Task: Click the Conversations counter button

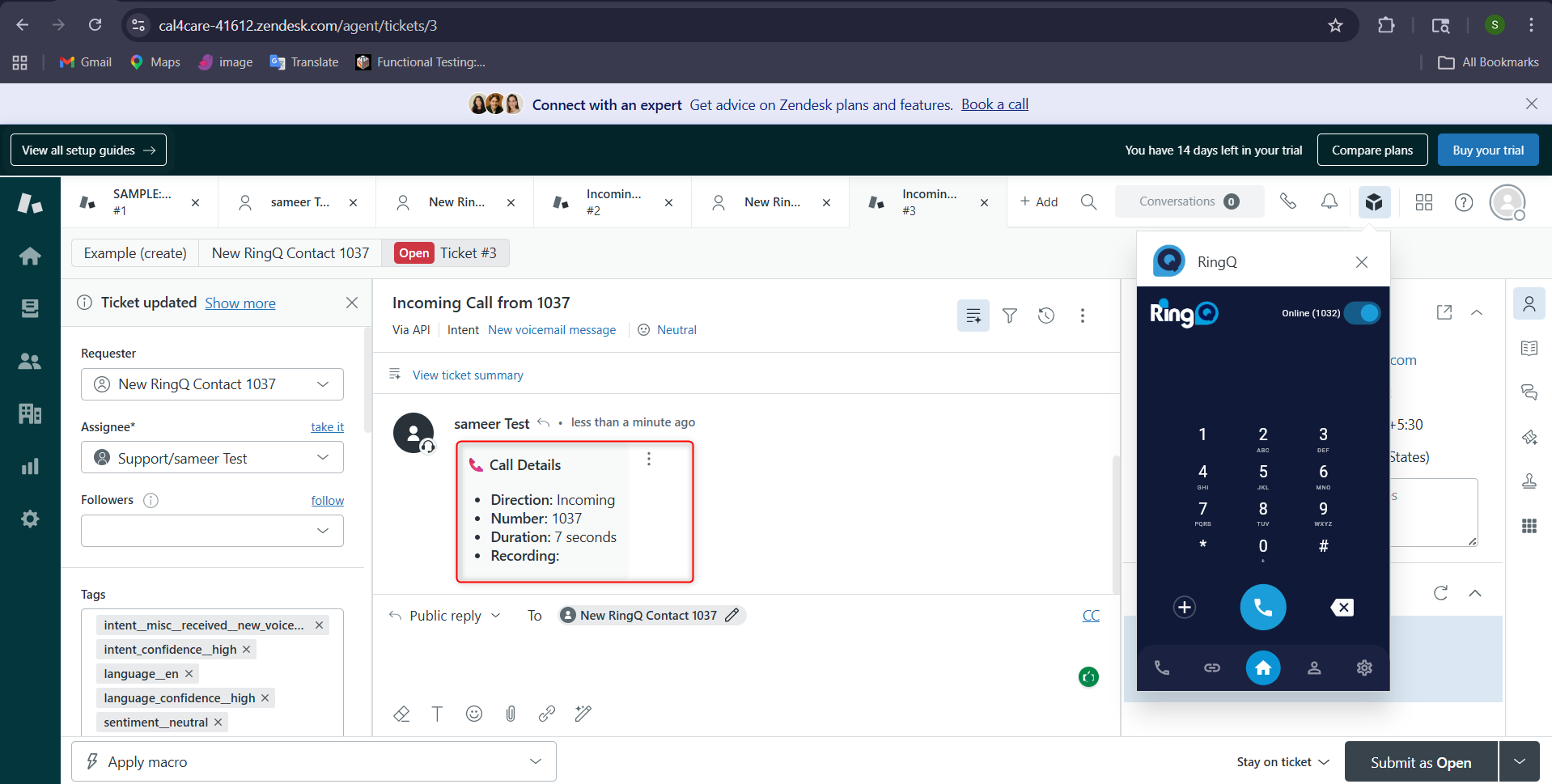Action: click(x=1189, y=201)
